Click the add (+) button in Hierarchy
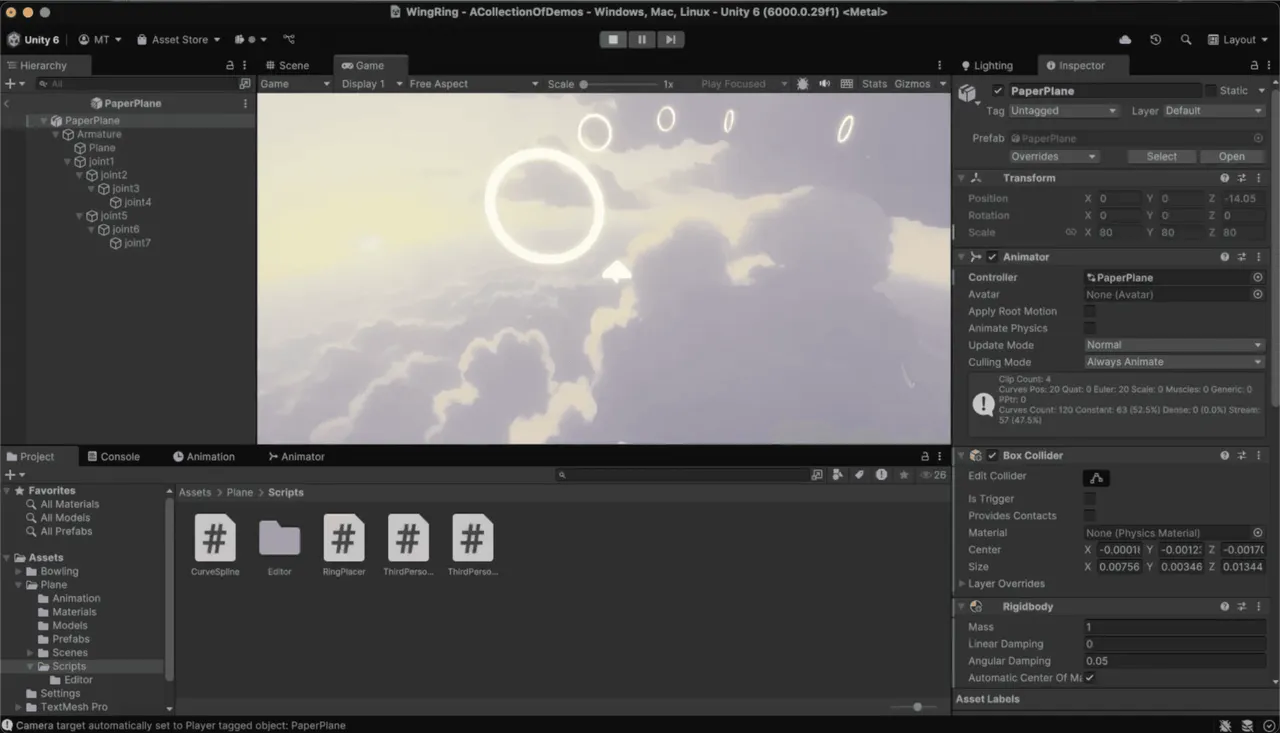Screen dimensions: 1280x733 pos(12,84)
